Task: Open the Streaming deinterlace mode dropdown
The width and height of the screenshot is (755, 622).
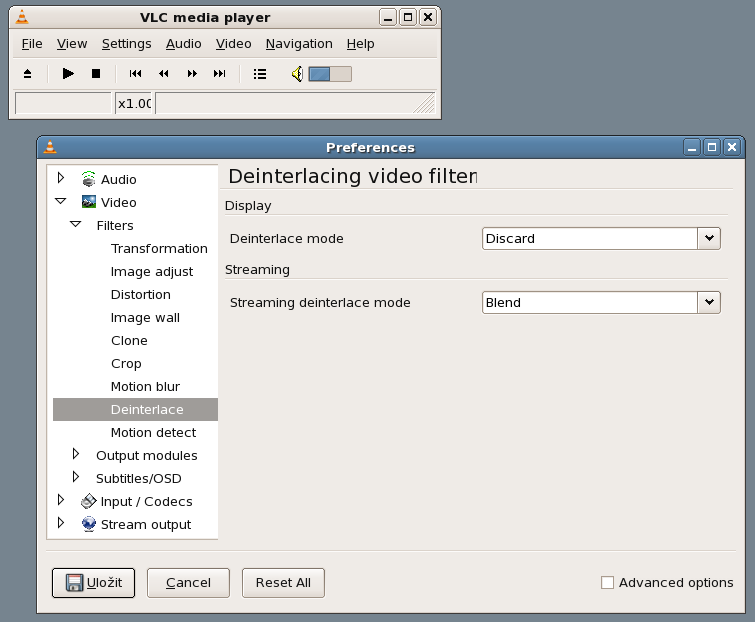Action: (709, 302)
